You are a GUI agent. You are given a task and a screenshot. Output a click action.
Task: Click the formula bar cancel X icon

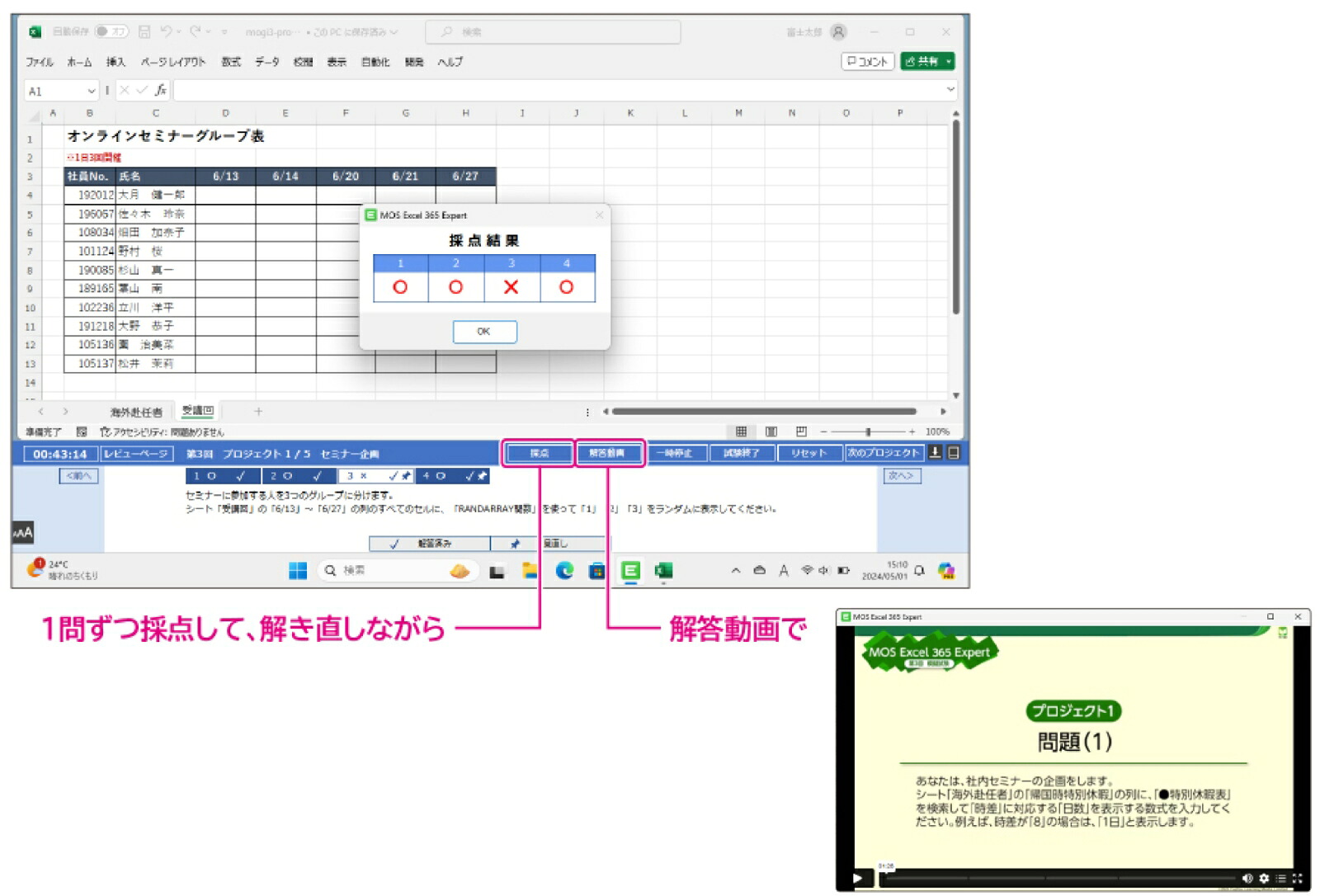point(125,90)
